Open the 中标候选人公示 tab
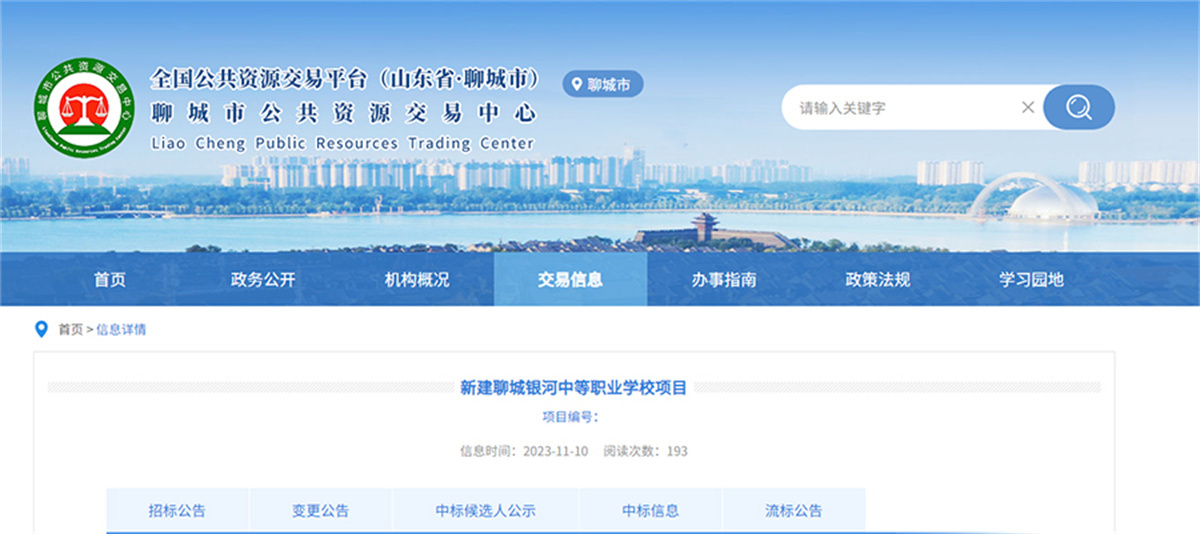The width and height of the screenshot is (1200, 534). (485, 510)
